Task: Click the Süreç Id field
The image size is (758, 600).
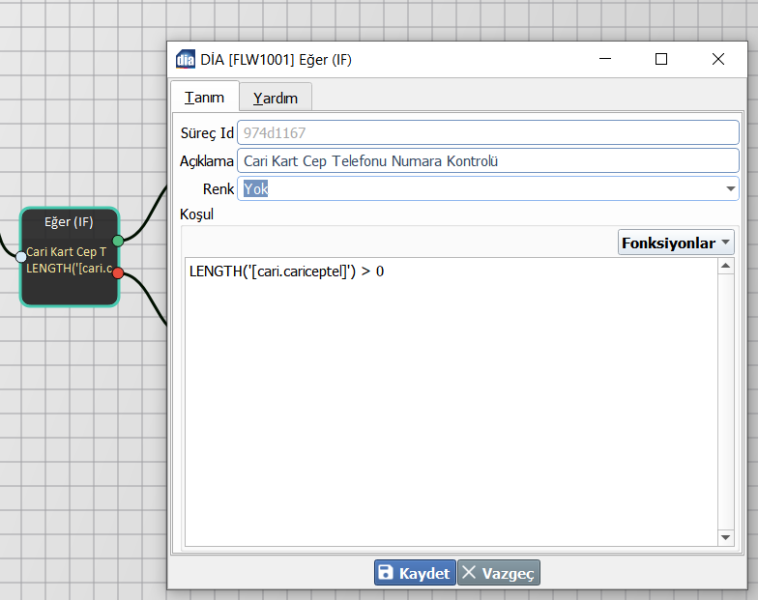Action: 487,133
